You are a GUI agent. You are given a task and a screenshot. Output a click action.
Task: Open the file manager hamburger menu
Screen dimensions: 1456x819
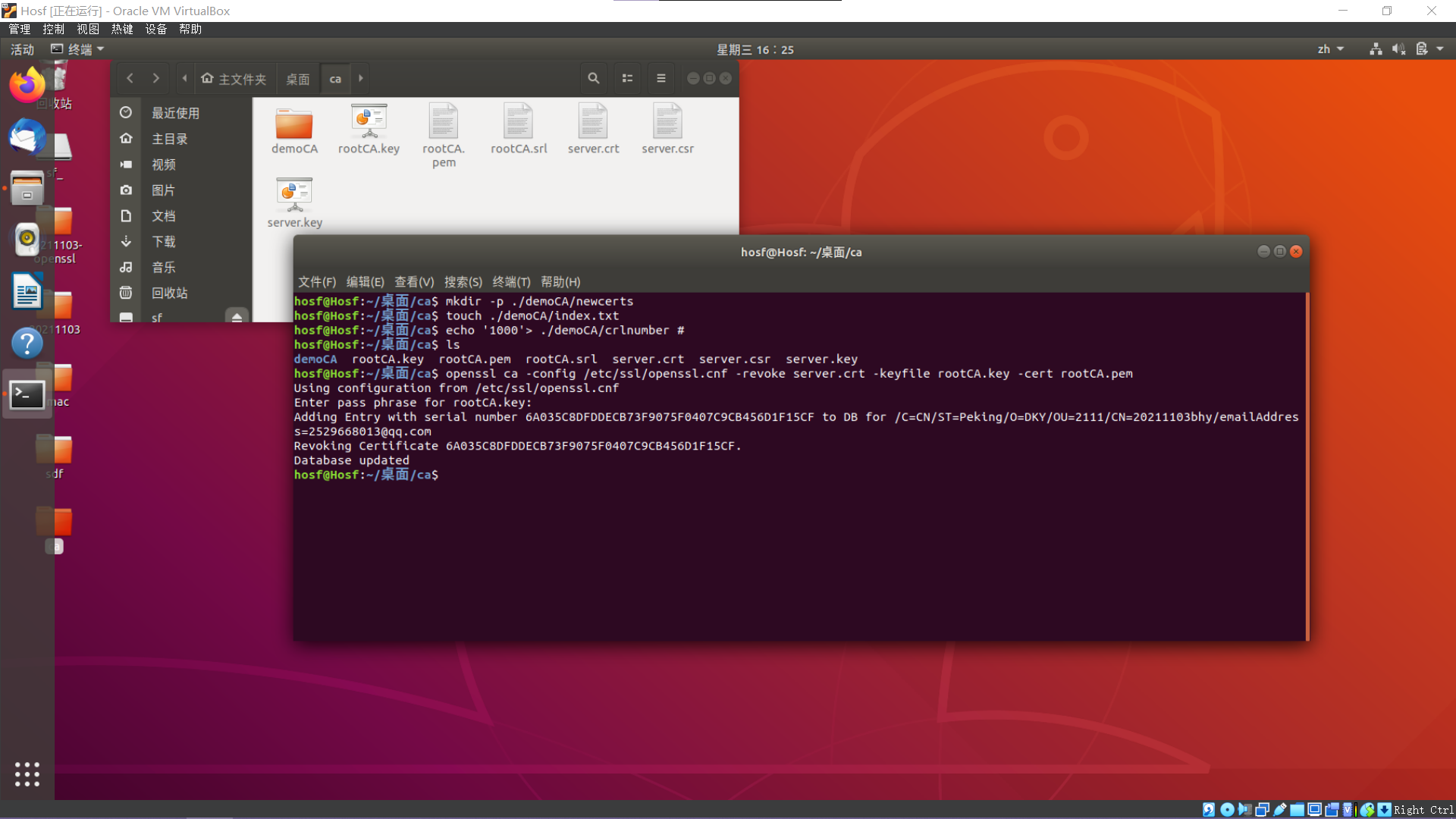[x=661, y=78]
